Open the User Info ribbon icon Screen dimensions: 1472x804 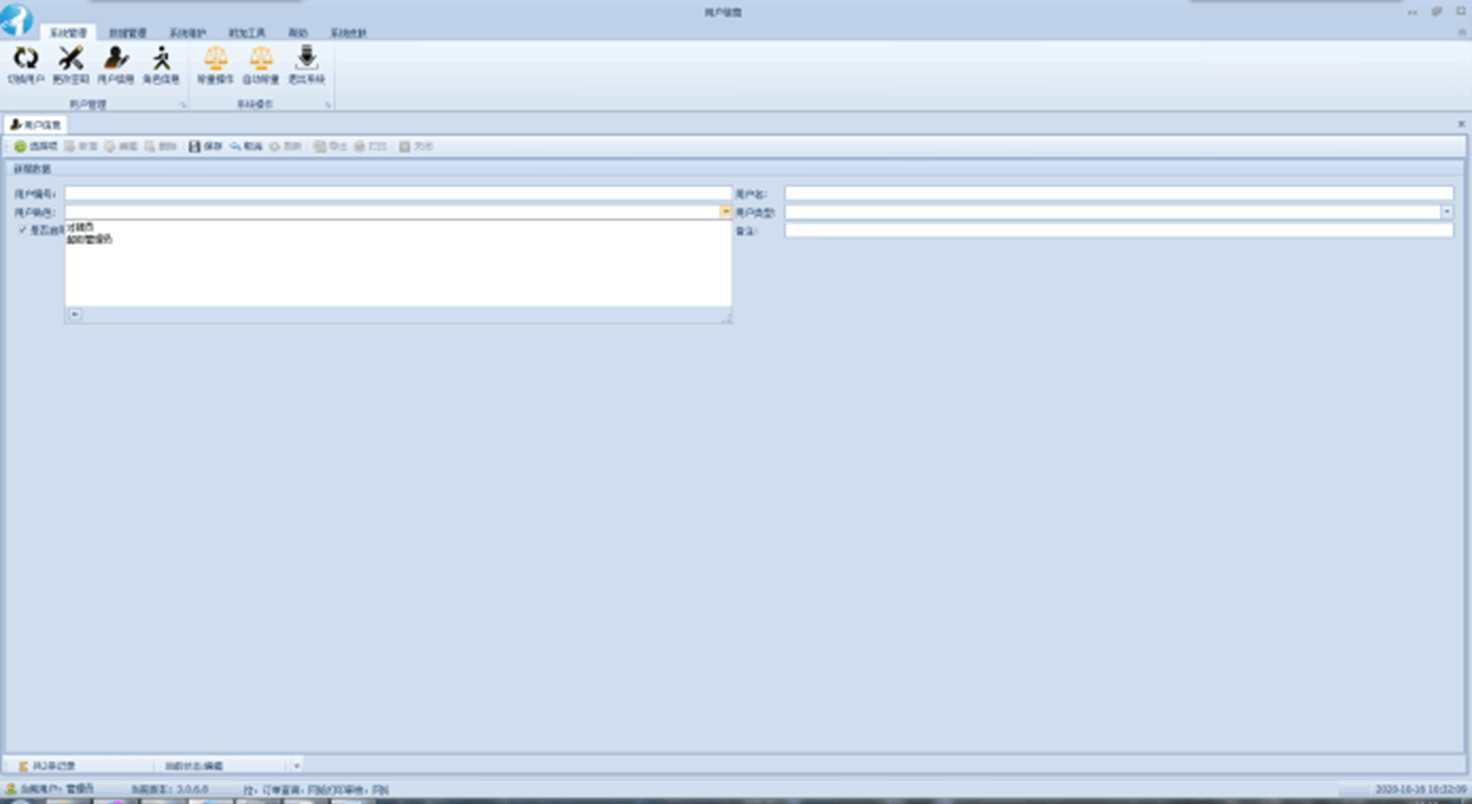pos(116,58)
